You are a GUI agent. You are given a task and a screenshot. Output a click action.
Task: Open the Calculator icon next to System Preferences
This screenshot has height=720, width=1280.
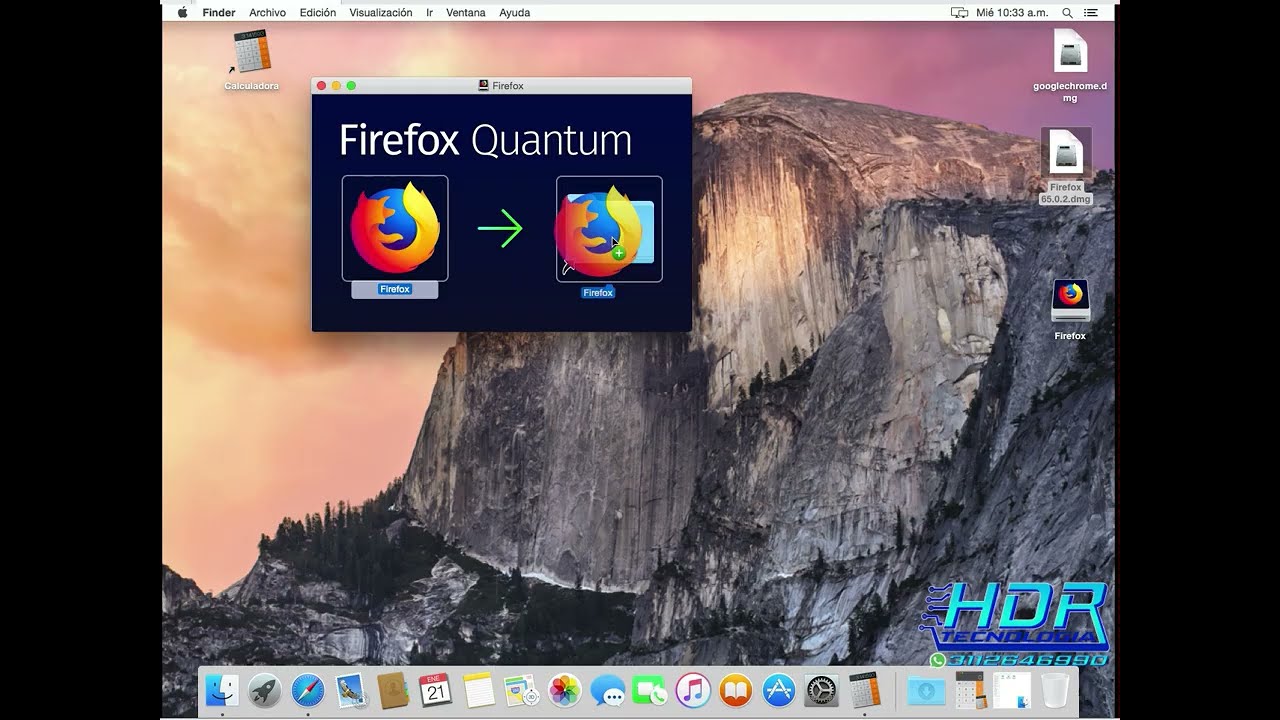(864, 690)
